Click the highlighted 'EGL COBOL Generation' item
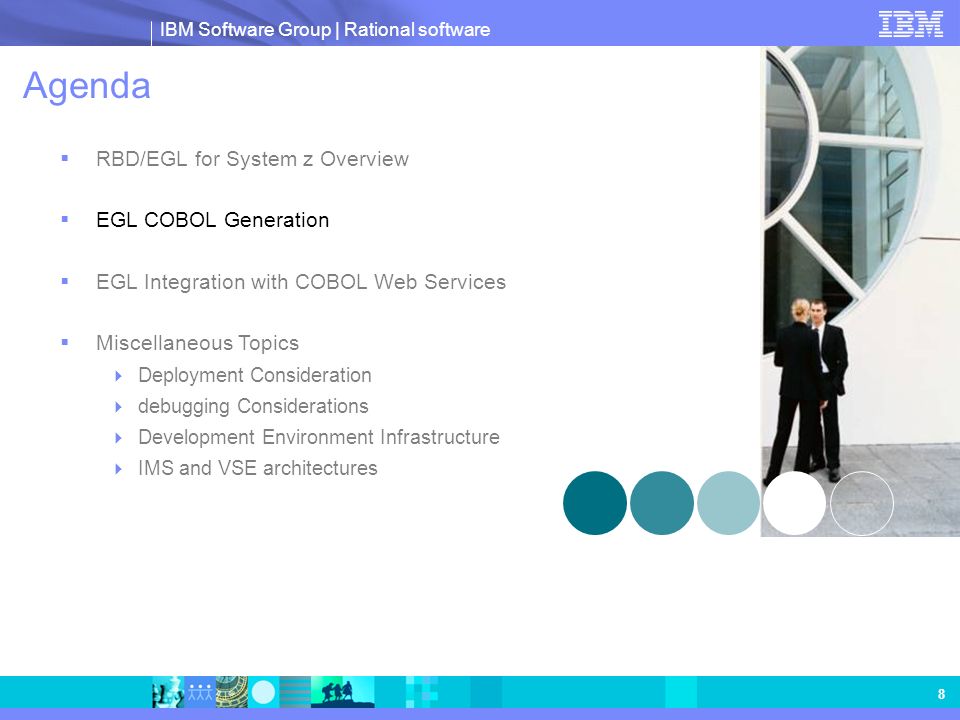The width and height of the screenshot is (960, 720). coord(212,220)
